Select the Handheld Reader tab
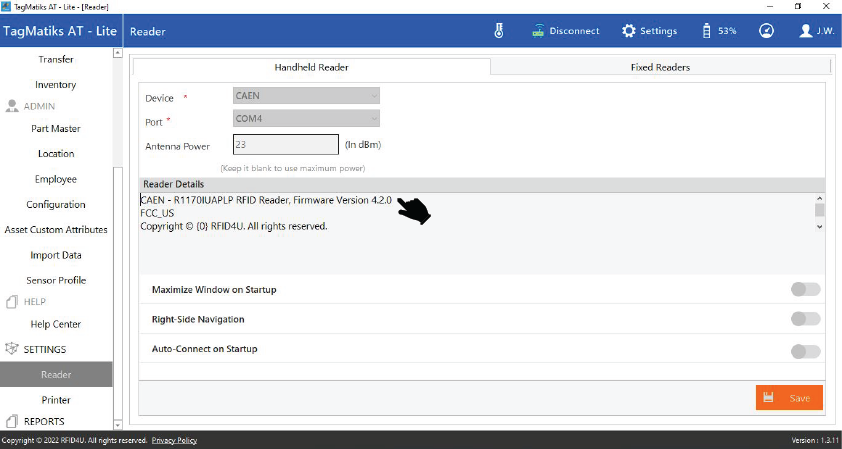The image size is (842, 449). coord(311,67)
